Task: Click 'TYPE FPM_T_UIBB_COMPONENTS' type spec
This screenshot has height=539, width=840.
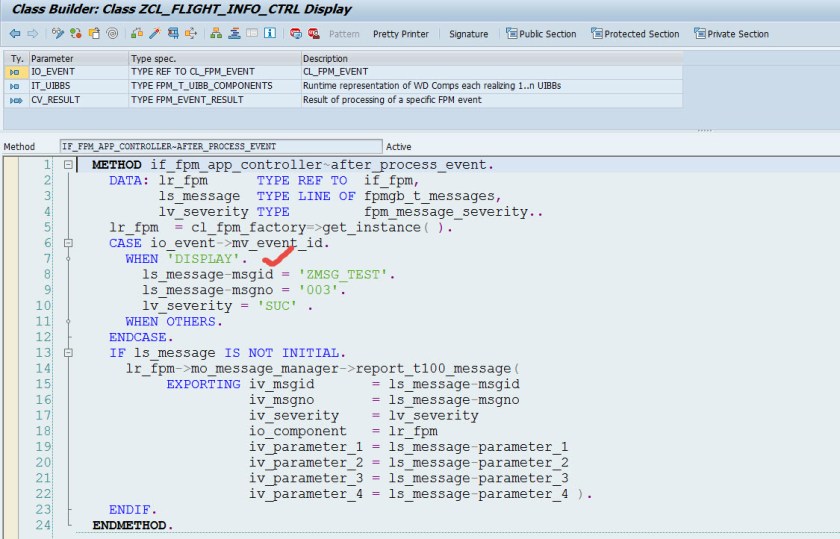Action: (x=201, y=86)
